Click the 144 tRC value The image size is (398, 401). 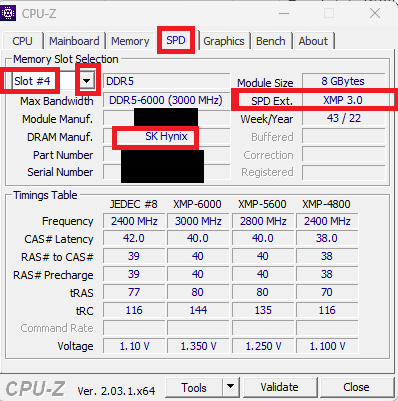[198, 310]
